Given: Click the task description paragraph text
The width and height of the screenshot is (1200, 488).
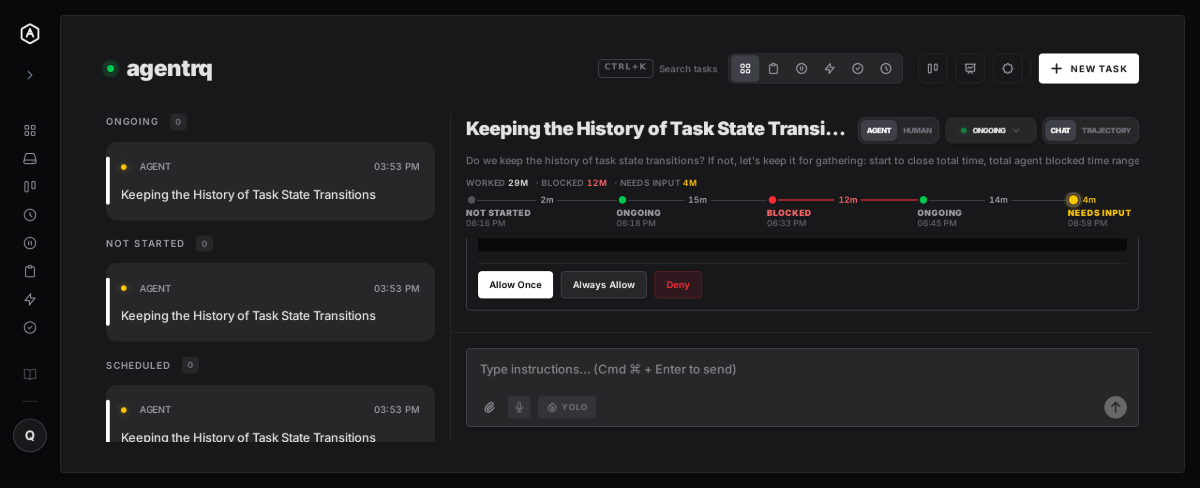Looking at the screenshot, I should 802,160.
